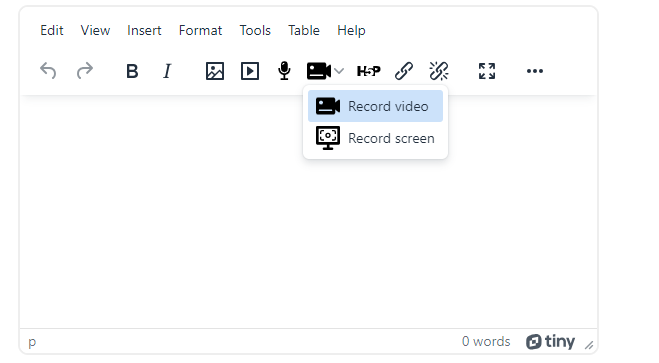The height and width of the screenshot is (363, 659).
Task: Open the View menu
Action: [x=95, y=30]
